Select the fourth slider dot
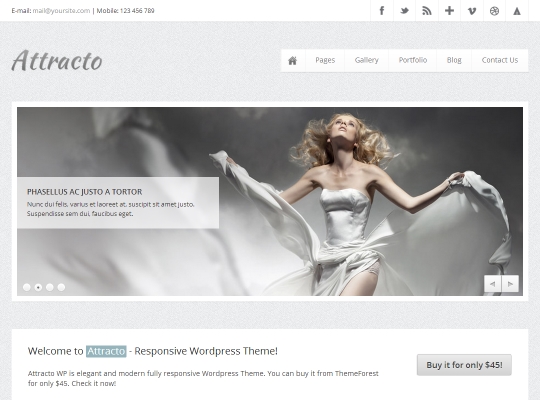Screen dimensions: 540x400 pyautogui.click(x=61, y=287)
